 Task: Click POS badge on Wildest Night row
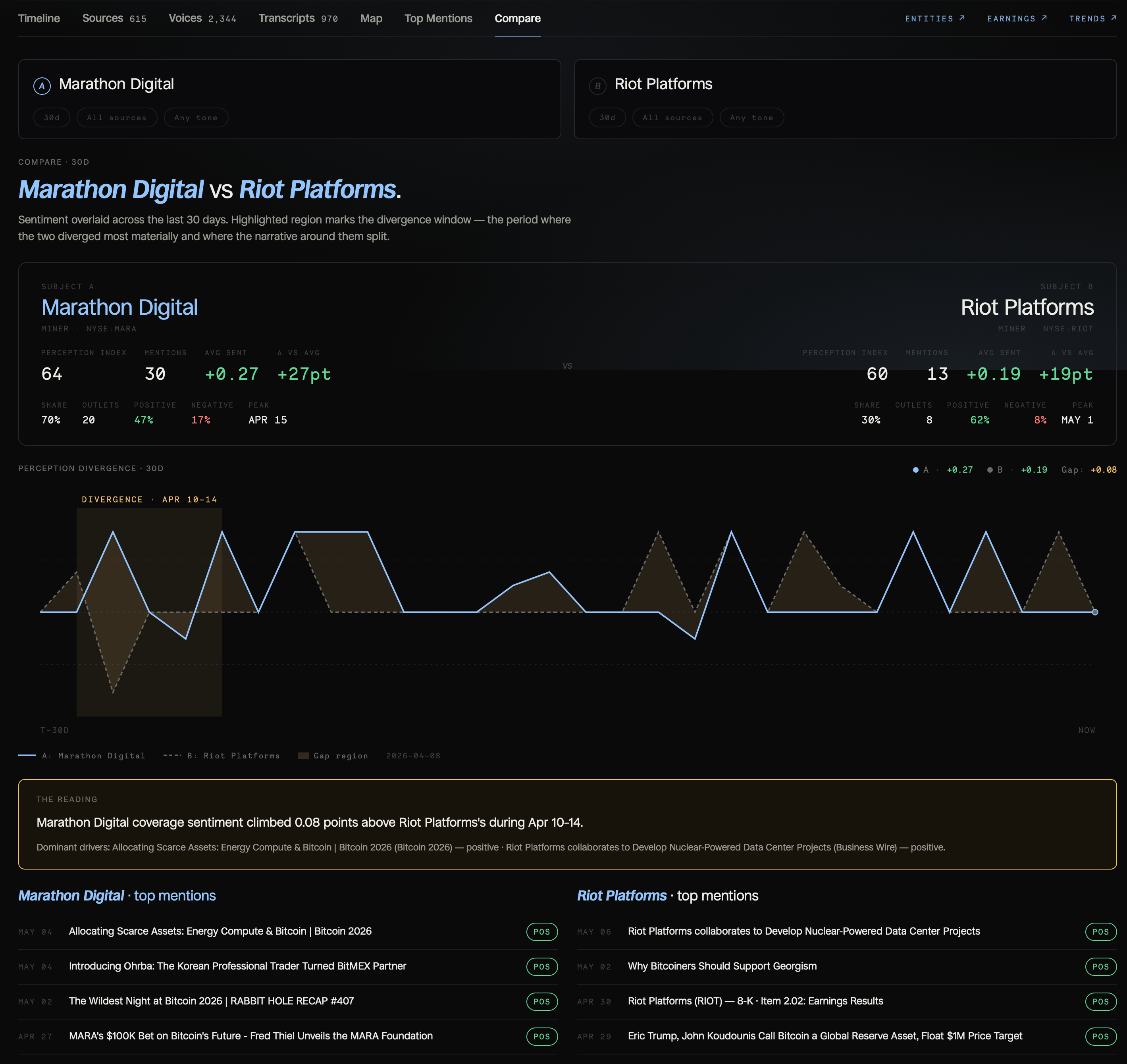pos(541,1002)
